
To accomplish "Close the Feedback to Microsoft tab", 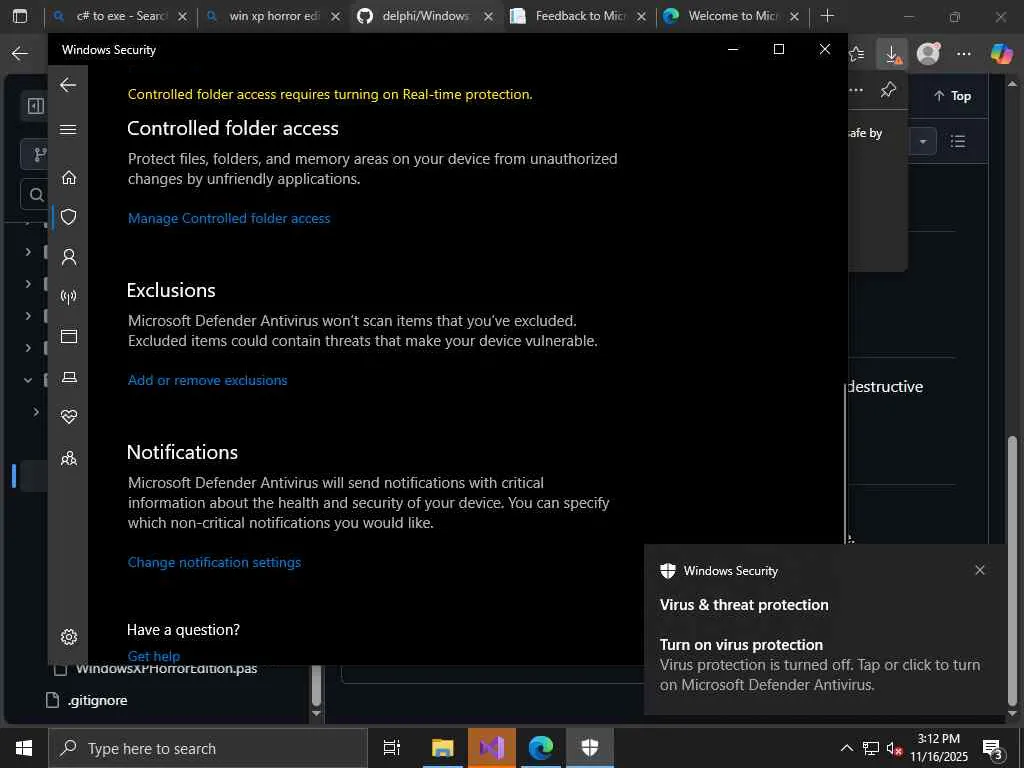I will 641,16.
